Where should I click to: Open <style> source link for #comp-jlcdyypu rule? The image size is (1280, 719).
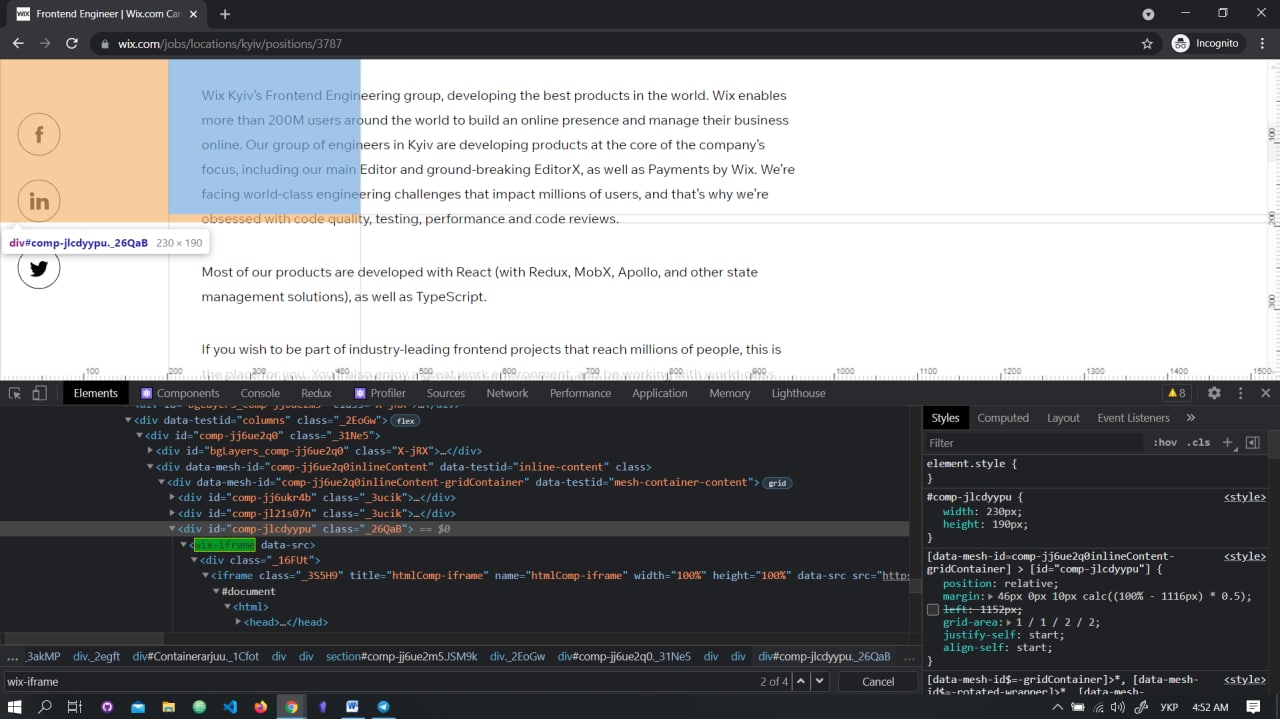click(1245, 497)
